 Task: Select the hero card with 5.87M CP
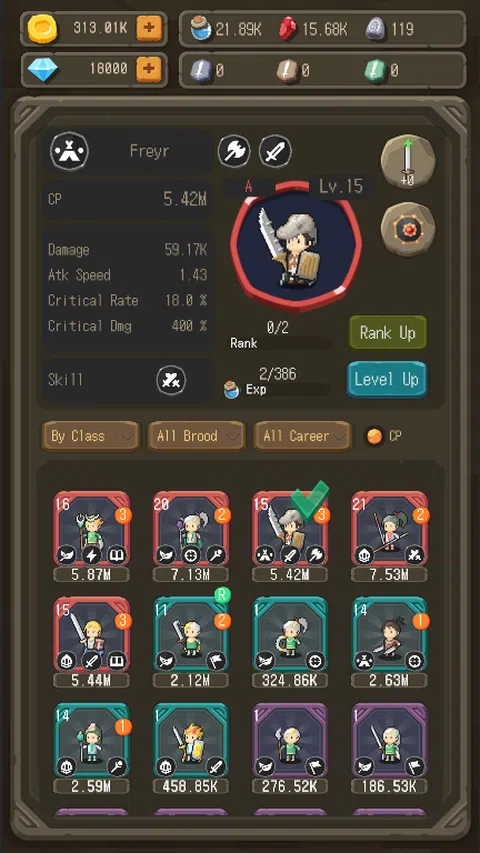pos(91,536)
